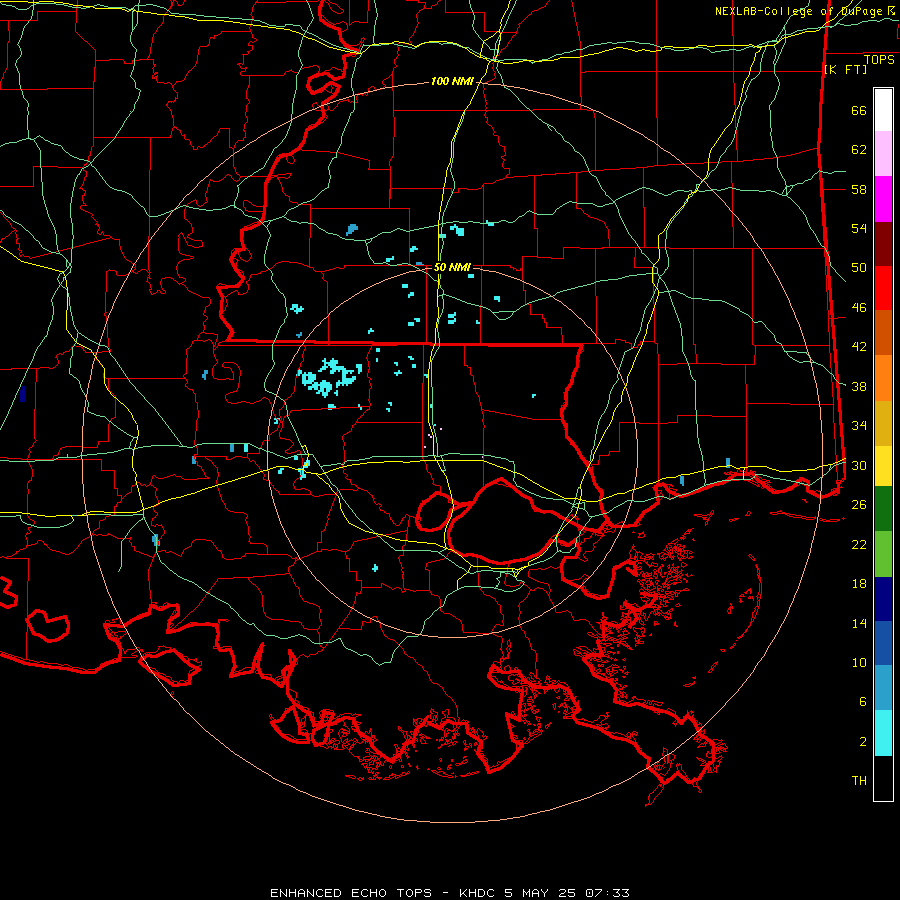Click the light pink legend swatch

click(x=883, y=154)
